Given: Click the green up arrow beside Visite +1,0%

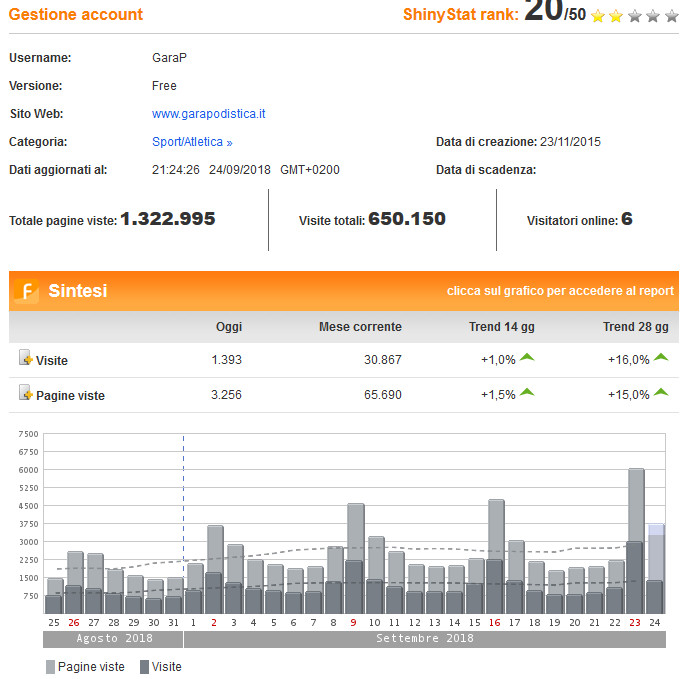Looking at the screenshot, I should pos(527,358).
